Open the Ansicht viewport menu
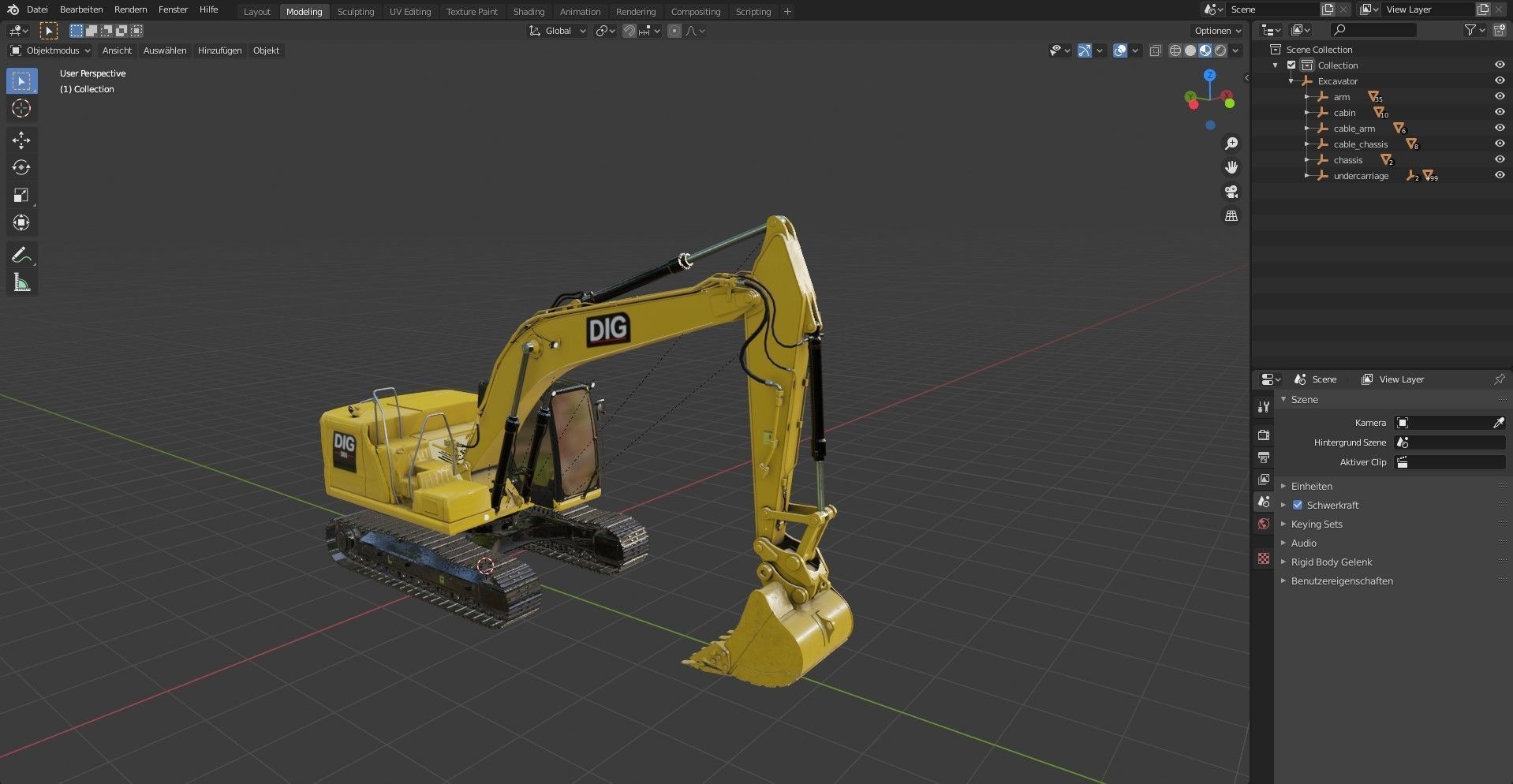Image resolution: width=1513 pixels, height=784 pixels. coord(117,50)
